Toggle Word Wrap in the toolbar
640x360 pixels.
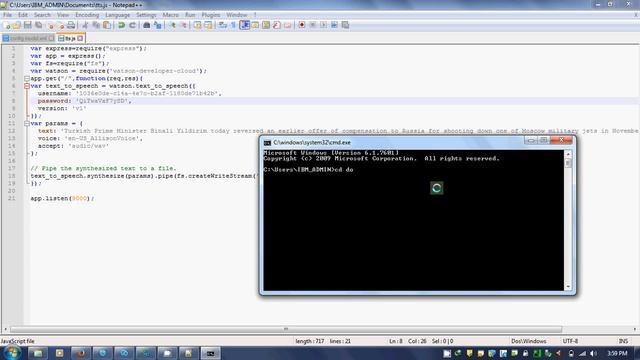click(x=223, y=25)
